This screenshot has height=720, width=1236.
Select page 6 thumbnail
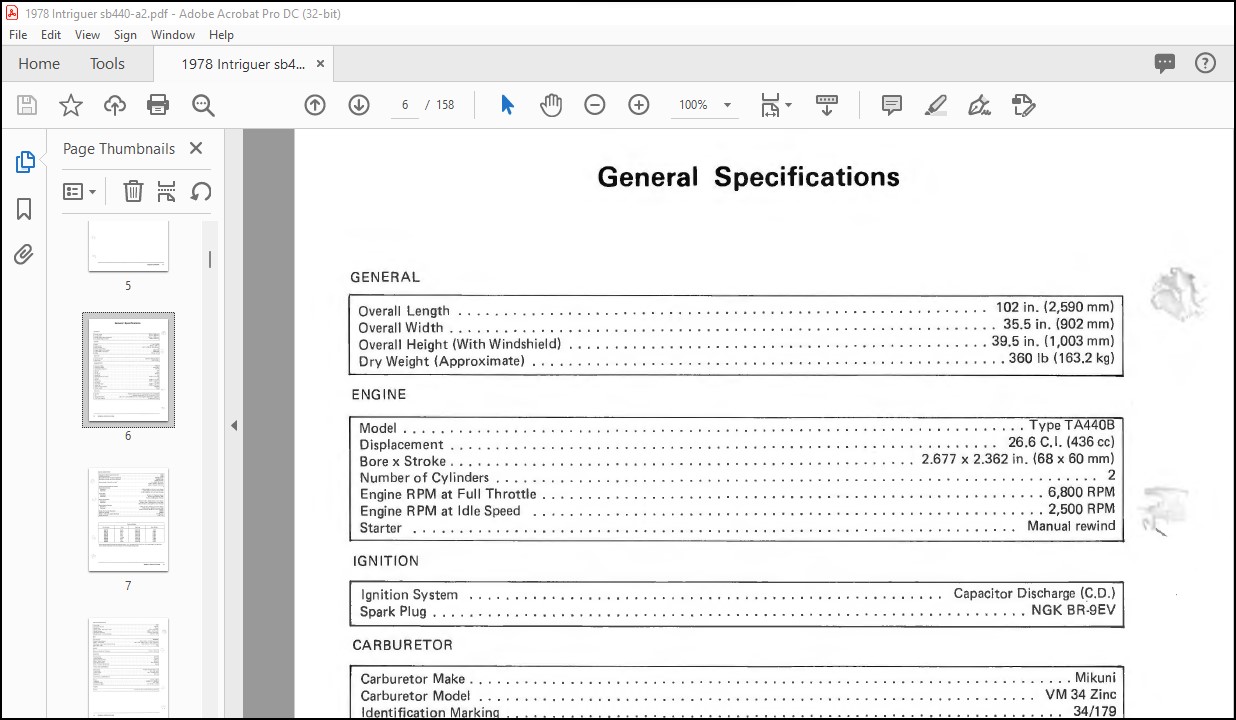click(128, 370)
